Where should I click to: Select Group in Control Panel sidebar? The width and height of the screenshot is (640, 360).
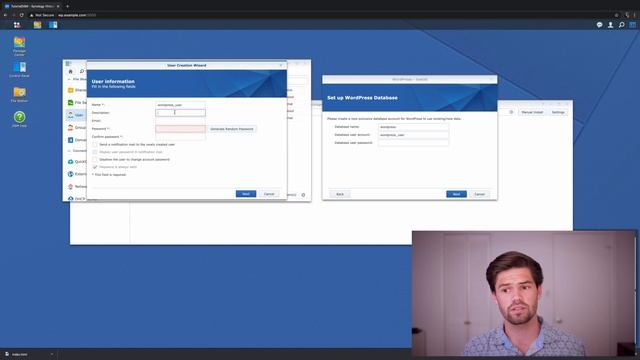pos(76,128)
